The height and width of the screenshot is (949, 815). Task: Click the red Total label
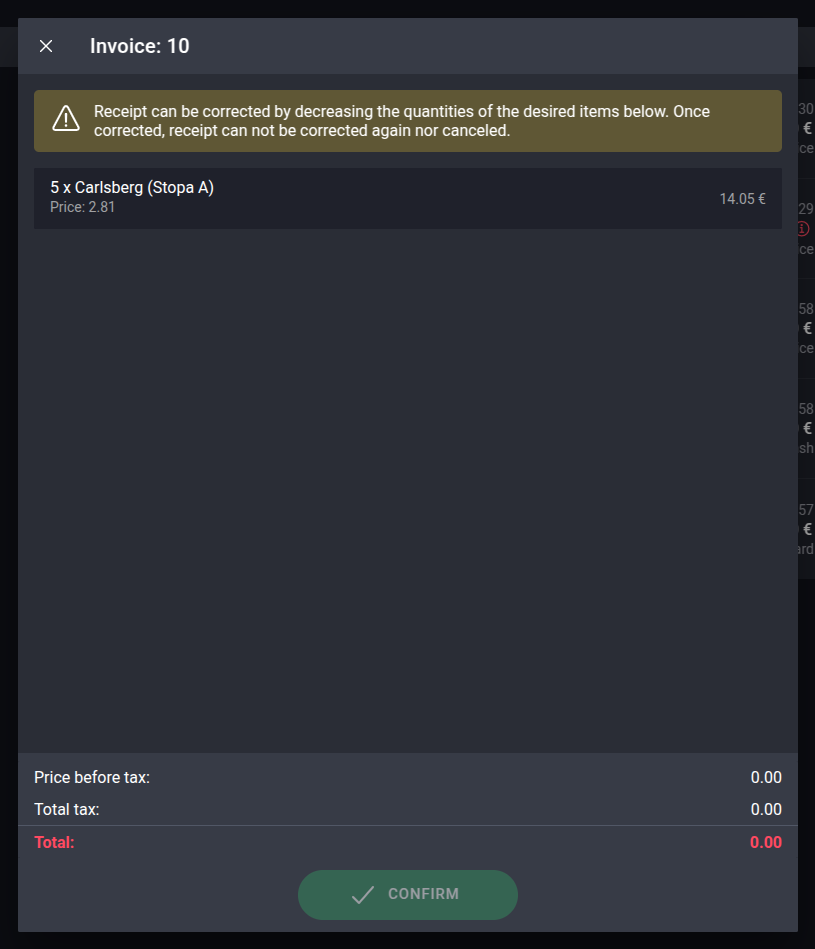click(54, 842)
